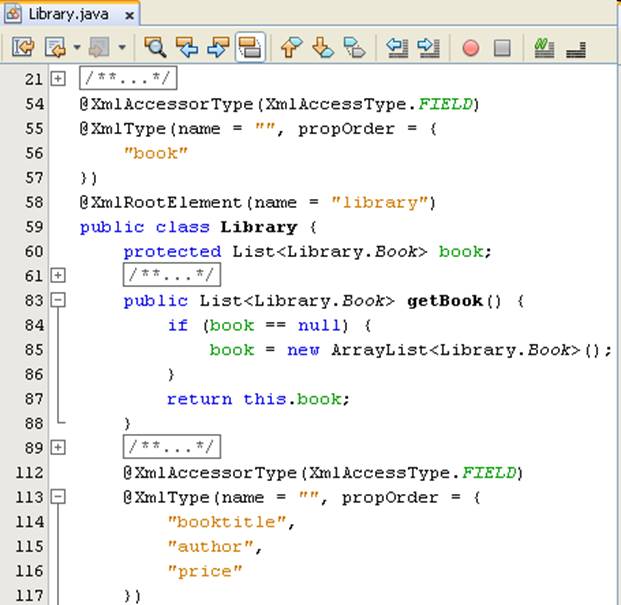The width and height of the screenshot is (621, 605).
Task: Click the protected keyword on line 60
Action: pos(172,252)
